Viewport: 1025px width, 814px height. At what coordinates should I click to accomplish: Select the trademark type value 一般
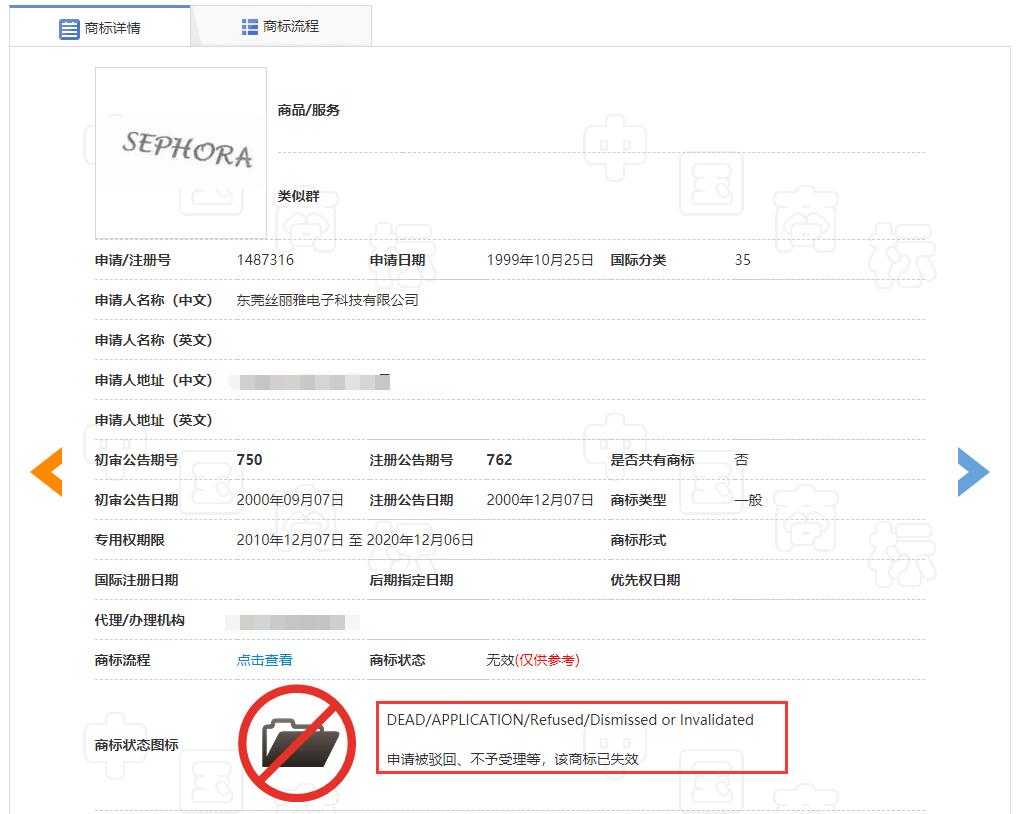[x=748, y=500]
